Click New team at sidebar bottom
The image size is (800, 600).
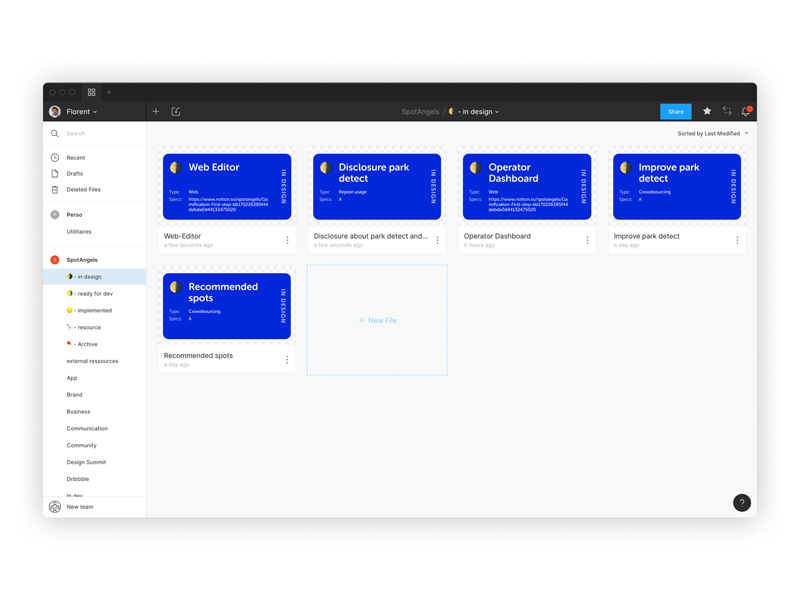click(79, 507)
